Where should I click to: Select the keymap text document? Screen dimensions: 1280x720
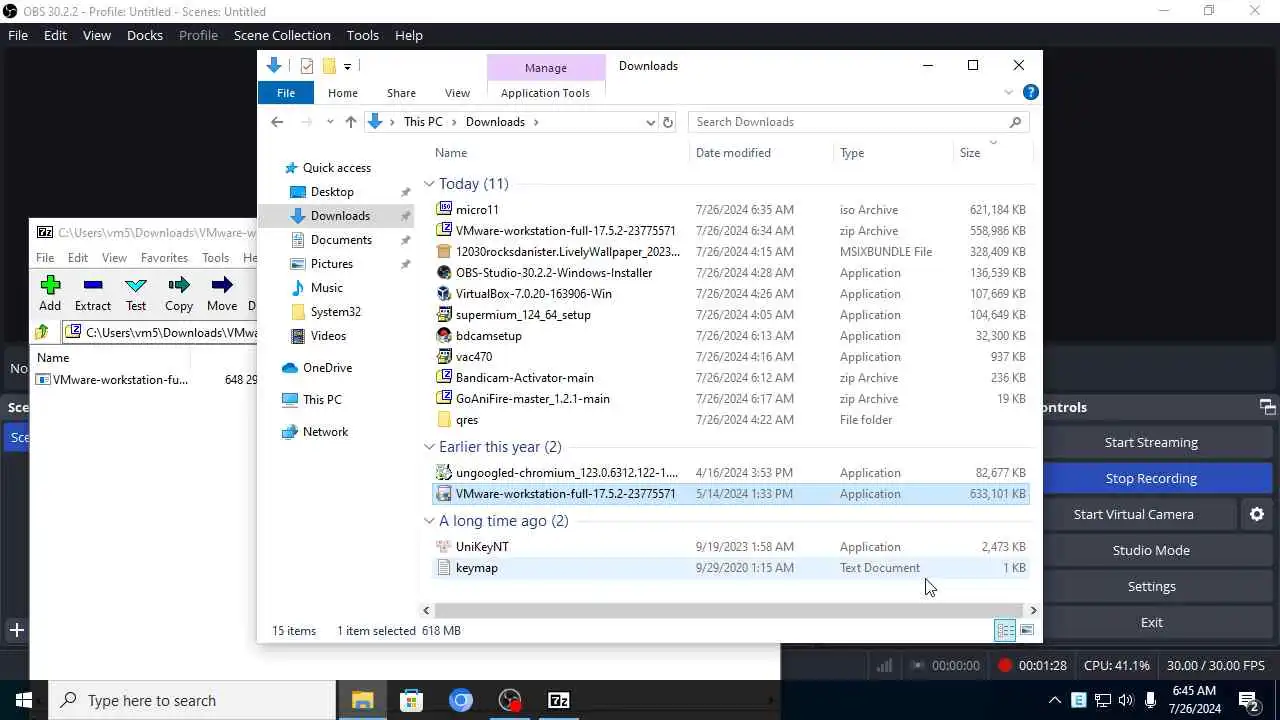730,568
